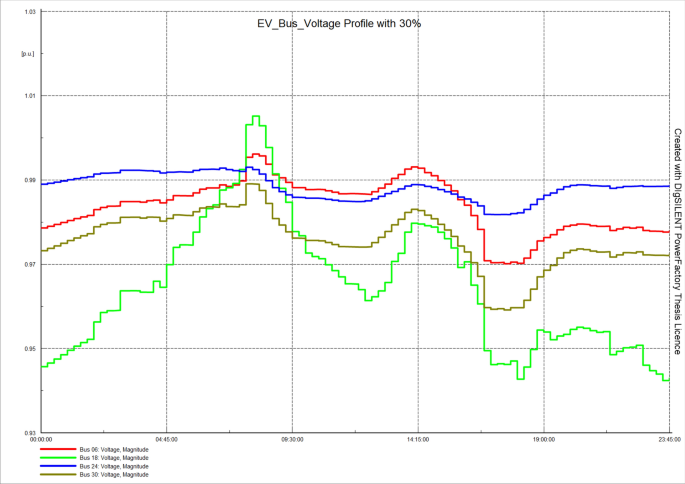Click the 09:30:00 time axis label

[x=292, y=439]
